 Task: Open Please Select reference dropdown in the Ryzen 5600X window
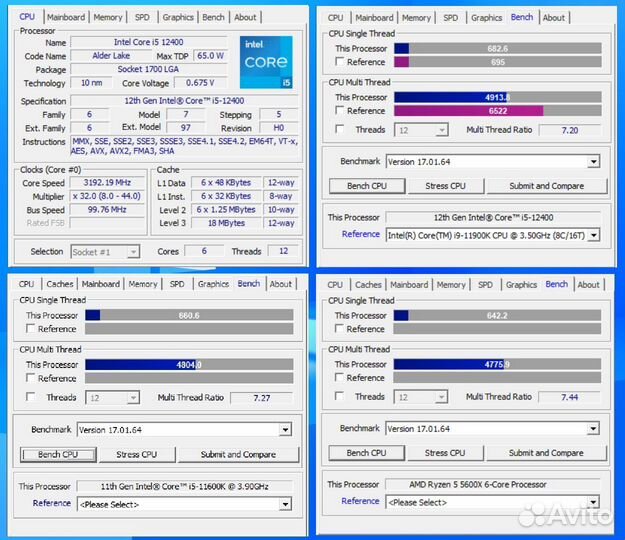pos(492,502)
